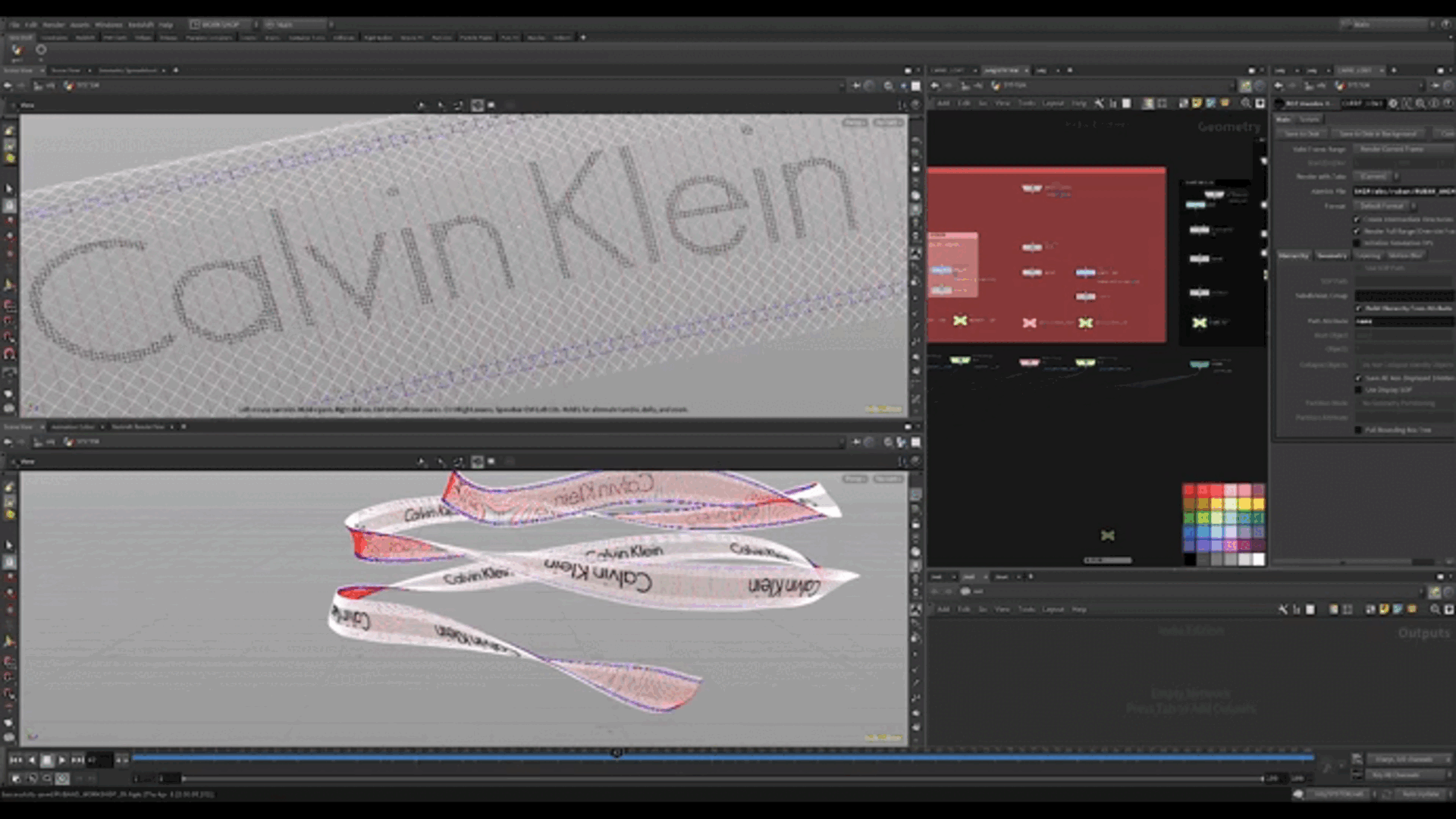Click back arrow in parameter pane path bar
The image size is (1456, 819).
[1279, 86]
